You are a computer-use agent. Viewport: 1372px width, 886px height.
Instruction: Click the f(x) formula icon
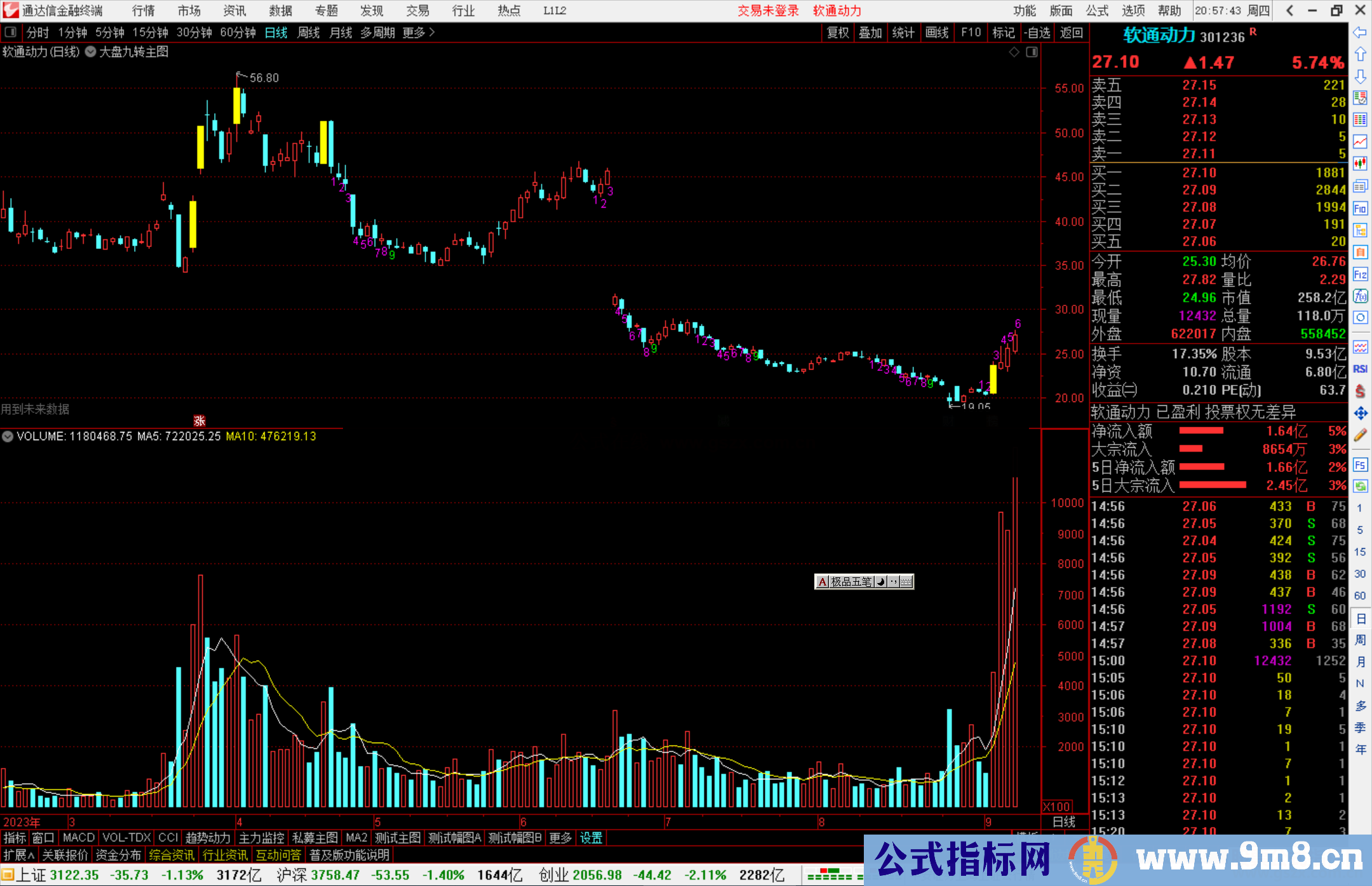[x=1360, y=296]
